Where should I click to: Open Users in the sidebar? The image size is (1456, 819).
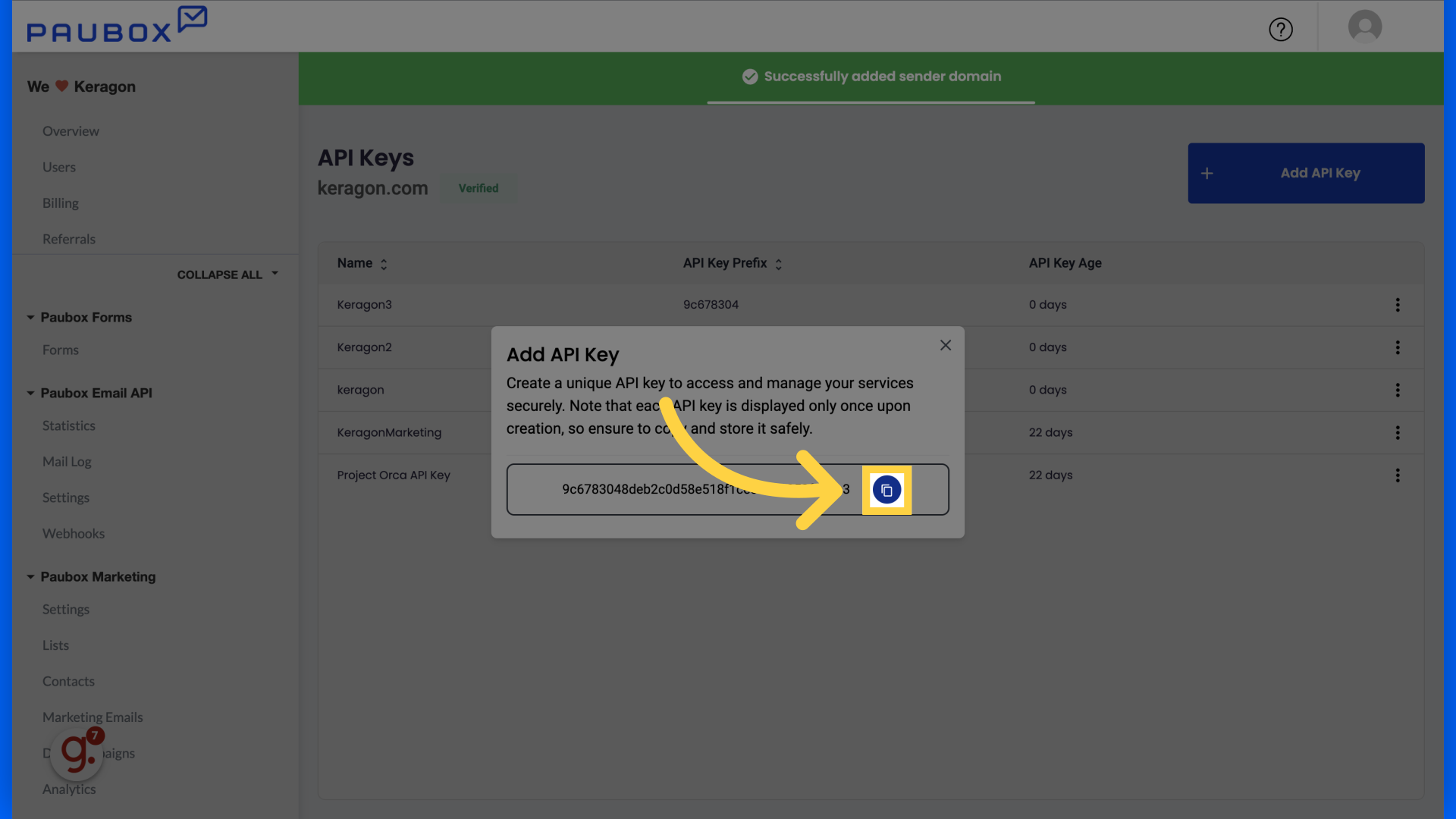pyautogui.click(x=59, y=167)
